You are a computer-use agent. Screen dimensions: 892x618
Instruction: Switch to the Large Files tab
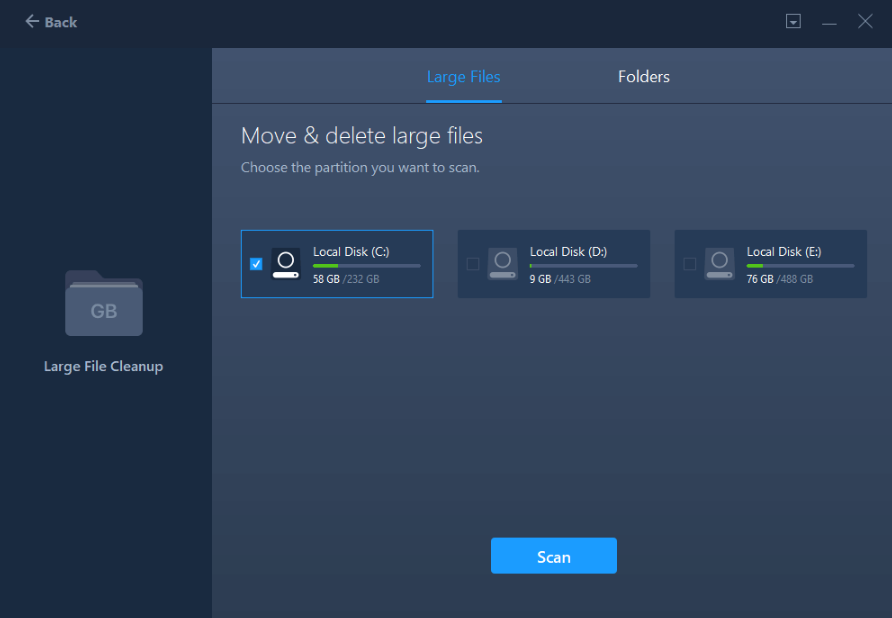[x=464, y=77]
